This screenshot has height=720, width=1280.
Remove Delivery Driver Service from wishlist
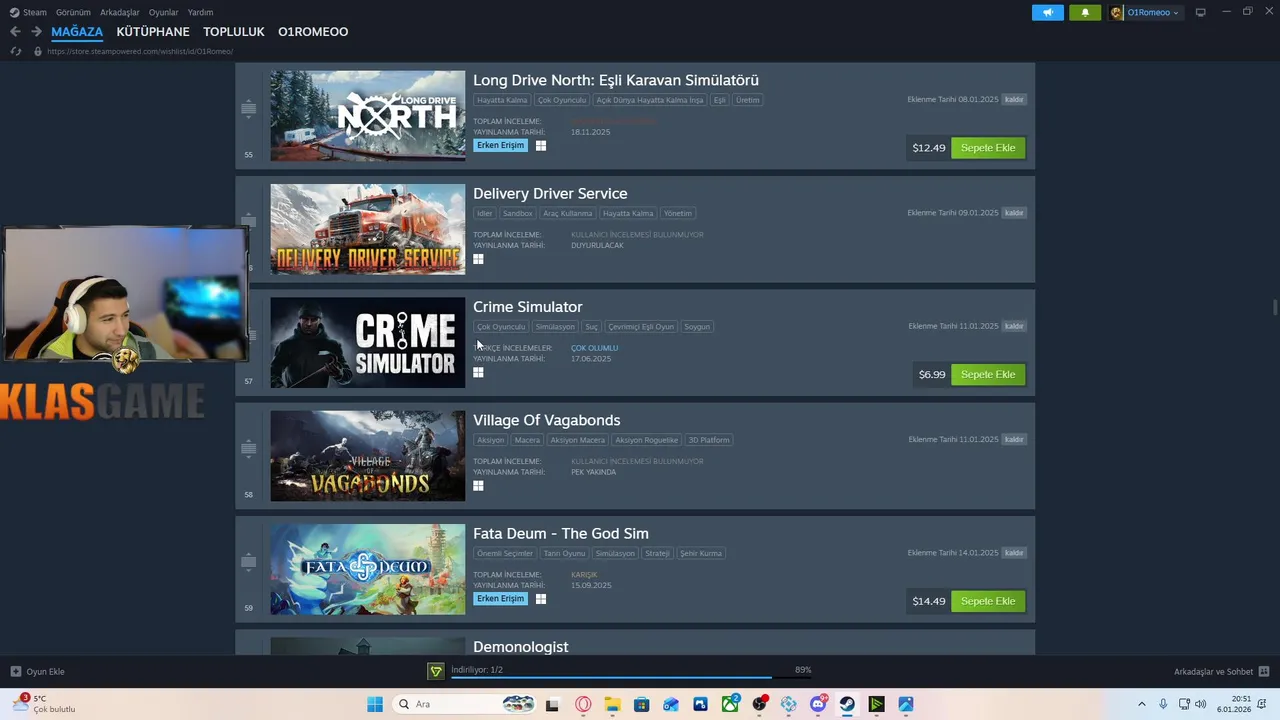tap(1014, 213)
